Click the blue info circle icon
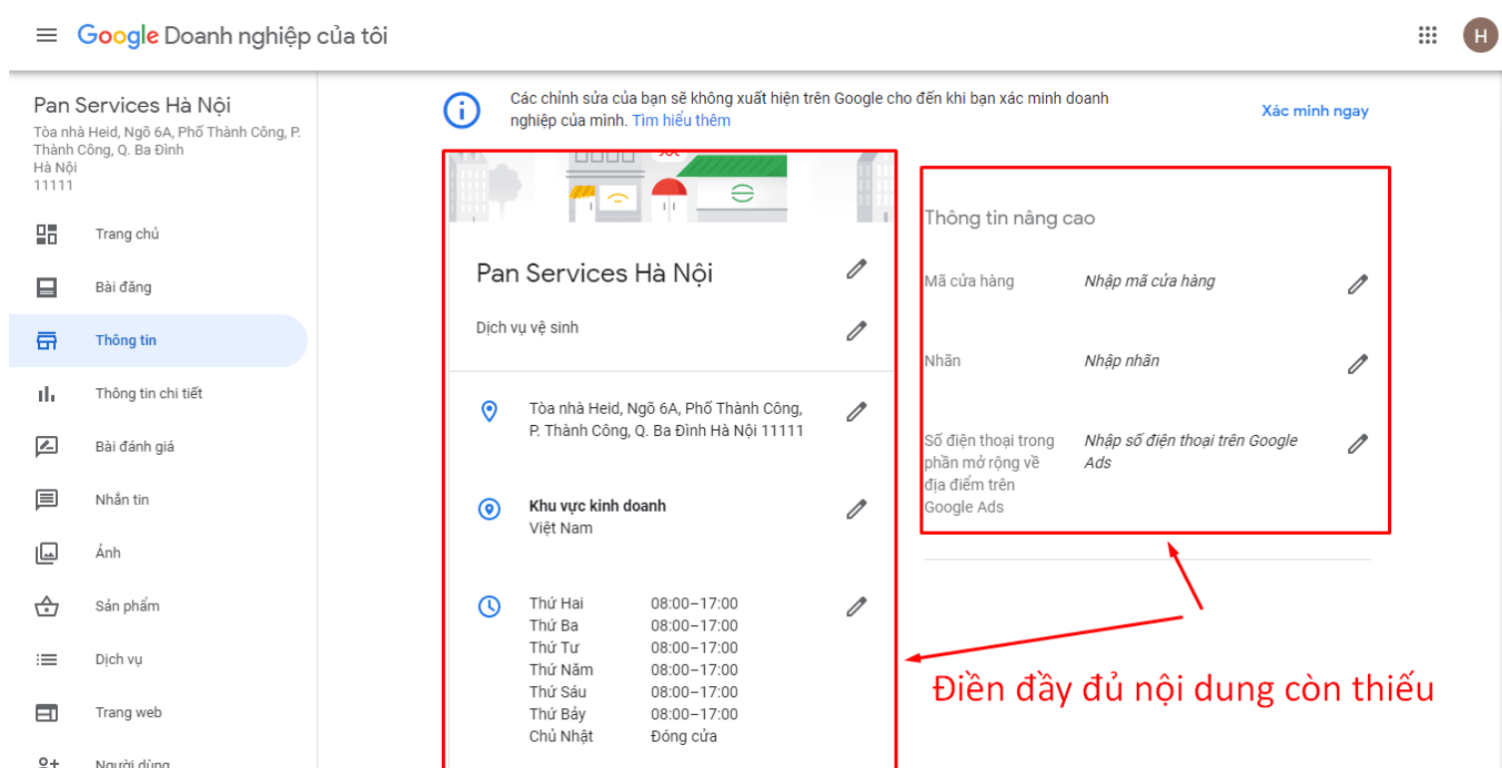1502x768 pixels. tap(461, 111)
